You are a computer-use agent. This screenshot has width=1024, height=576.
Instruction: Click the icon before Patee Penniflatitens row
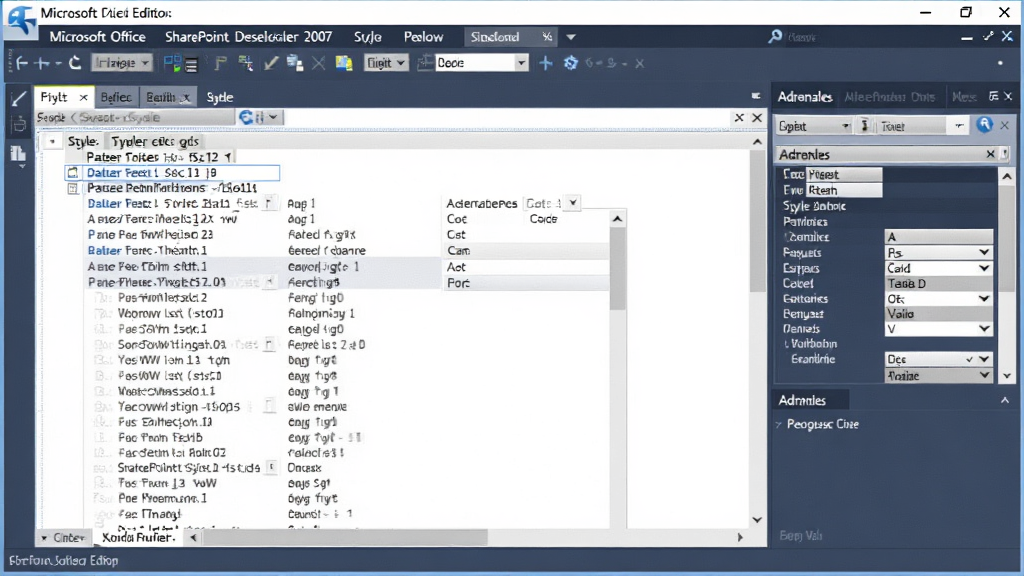click(72, 189)
